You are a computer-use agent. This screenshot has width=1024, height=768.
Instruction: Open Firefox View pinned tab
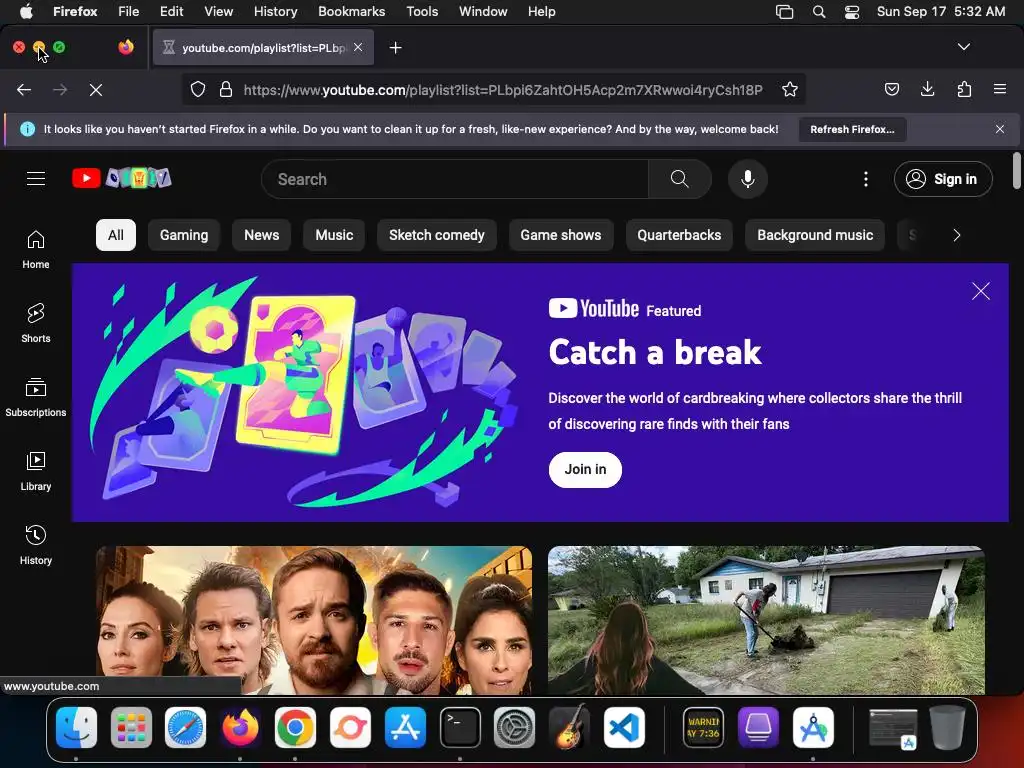126,47
